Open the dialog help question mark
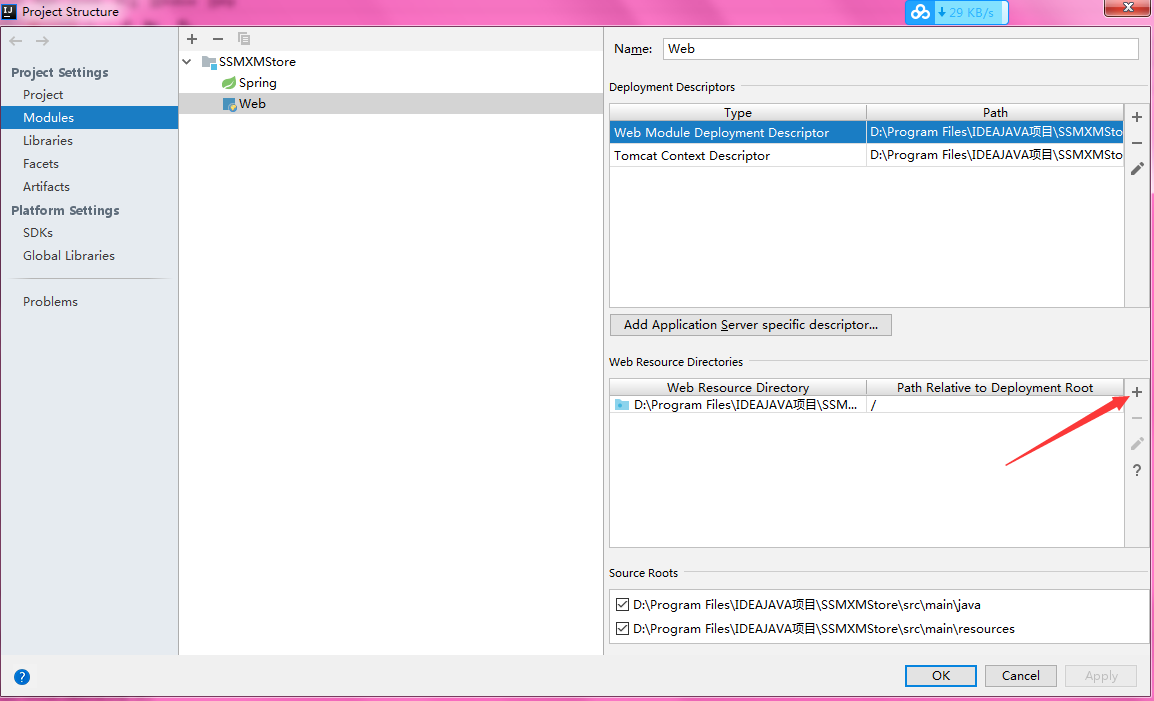Screen dimensions: 1154x701 pos(21,677)
